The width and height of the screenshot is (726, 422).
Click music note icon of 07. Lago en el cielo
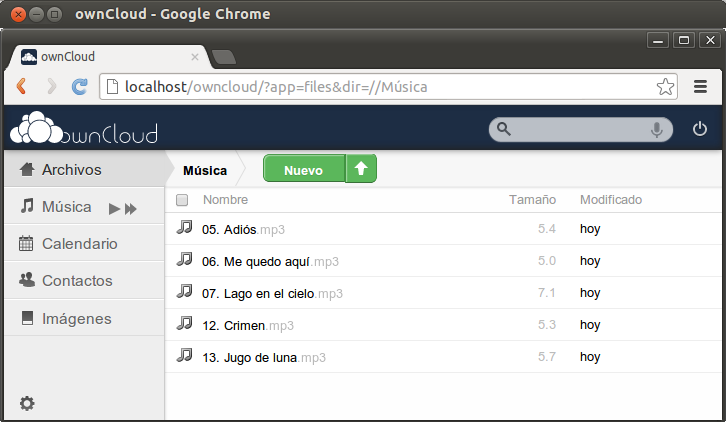184,291
